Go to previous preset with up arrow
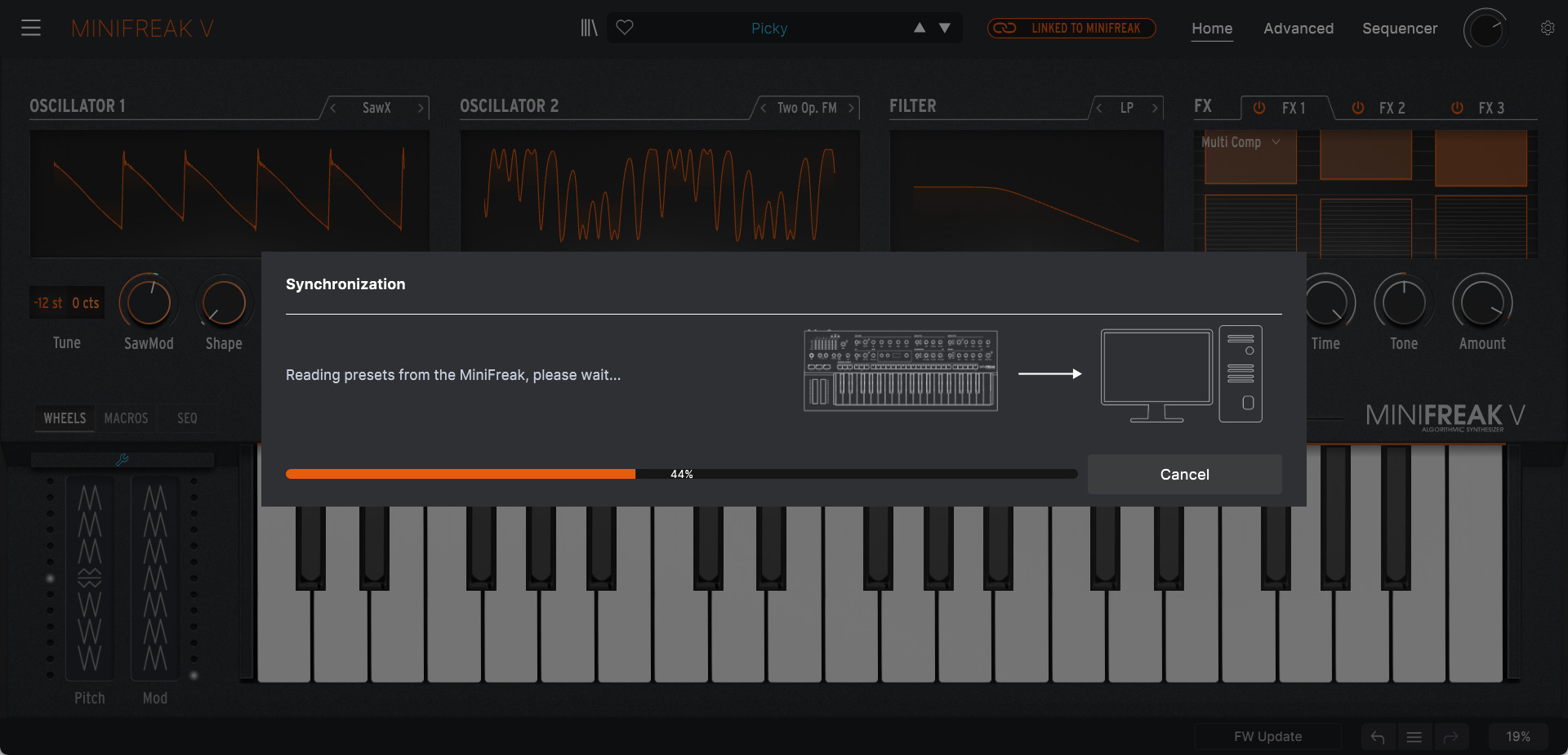Image resolution: width=1568 pixels, height=755 pixels. click(x=920, y=28)
